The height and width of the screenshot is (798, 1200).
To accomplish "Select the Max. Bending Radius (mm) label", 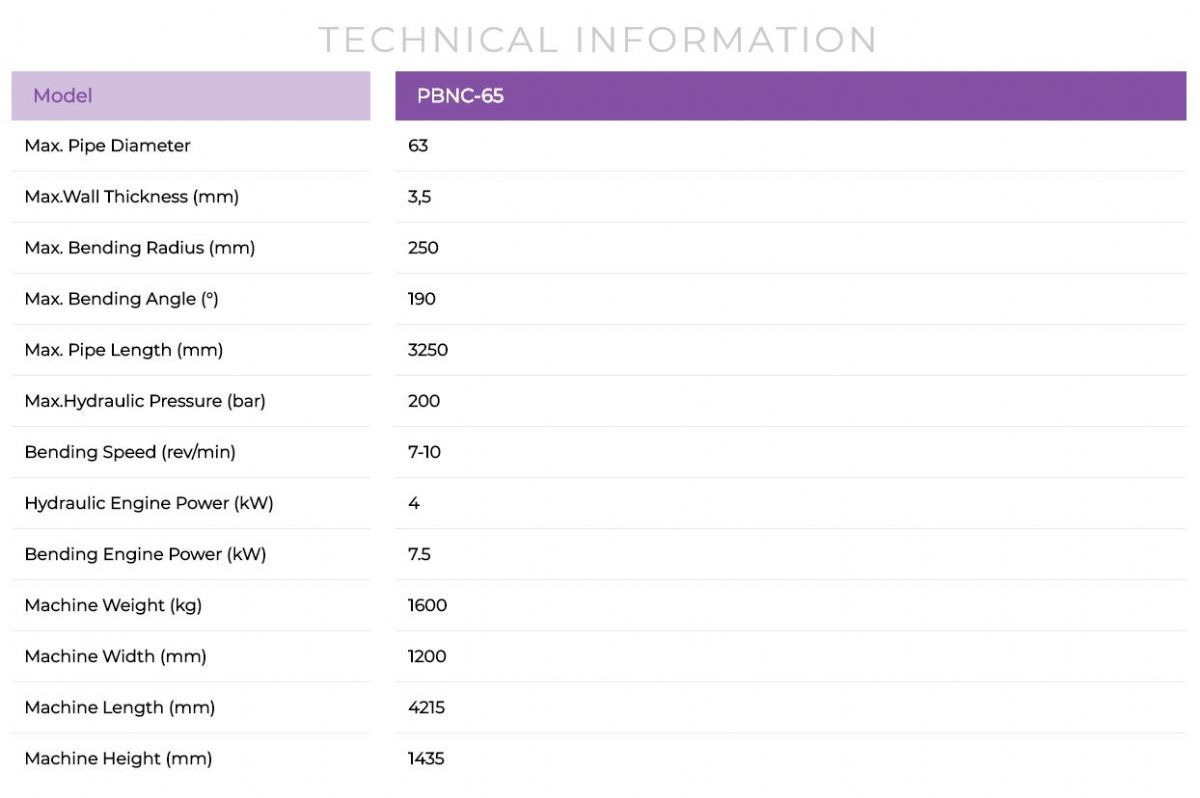I will [x=139, y=248].
